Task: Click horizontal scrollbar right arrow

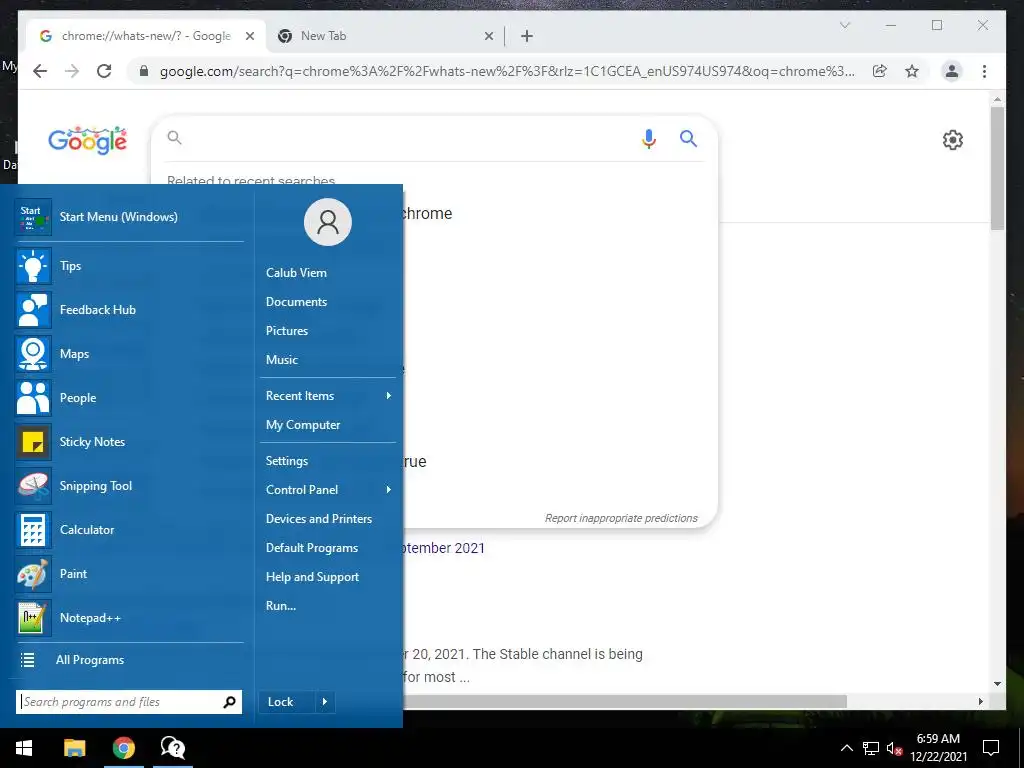Action: click(980, 701)
